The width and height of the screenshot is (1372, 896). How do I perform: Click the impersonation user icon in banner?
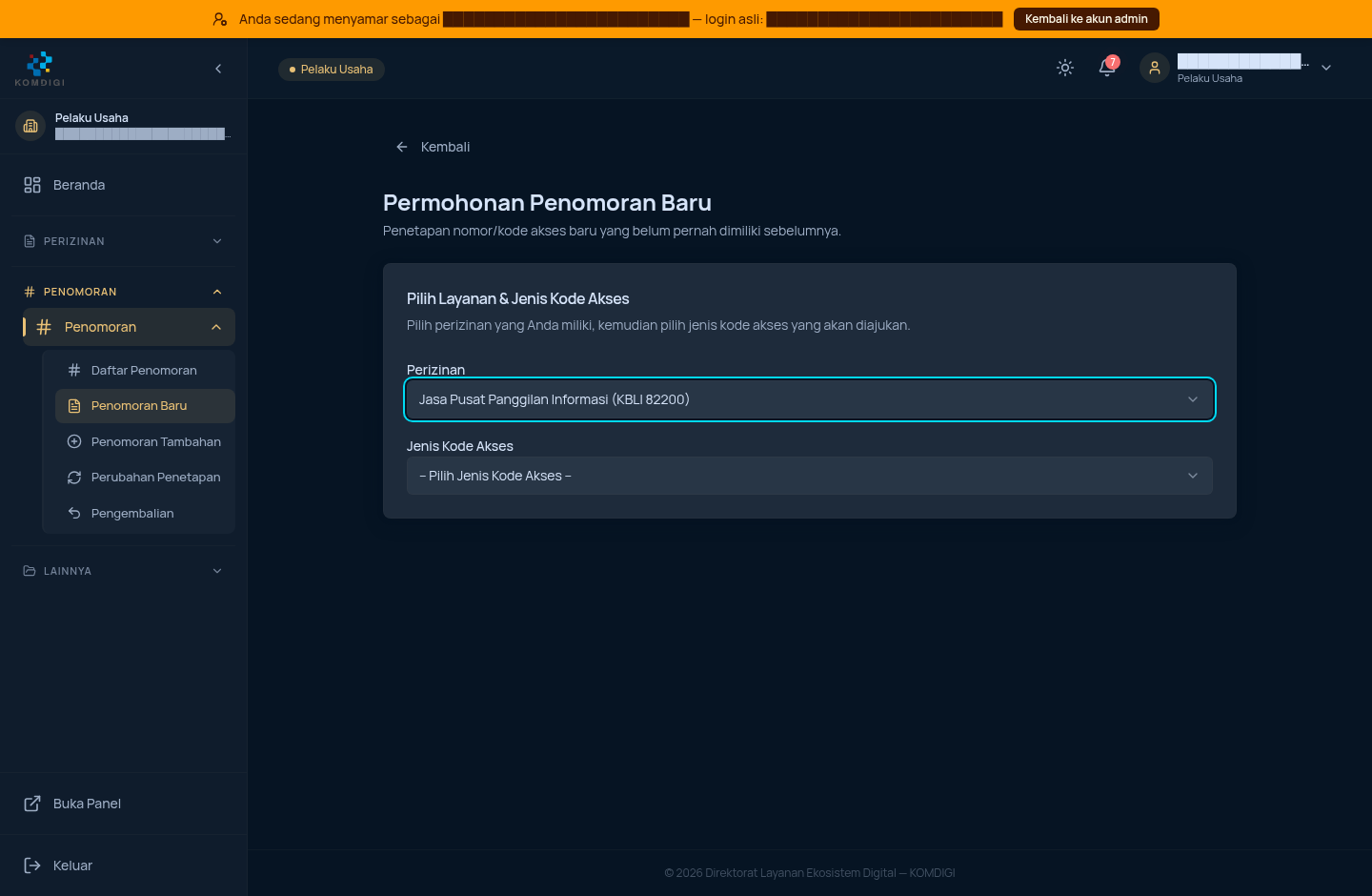click(220, 19)
